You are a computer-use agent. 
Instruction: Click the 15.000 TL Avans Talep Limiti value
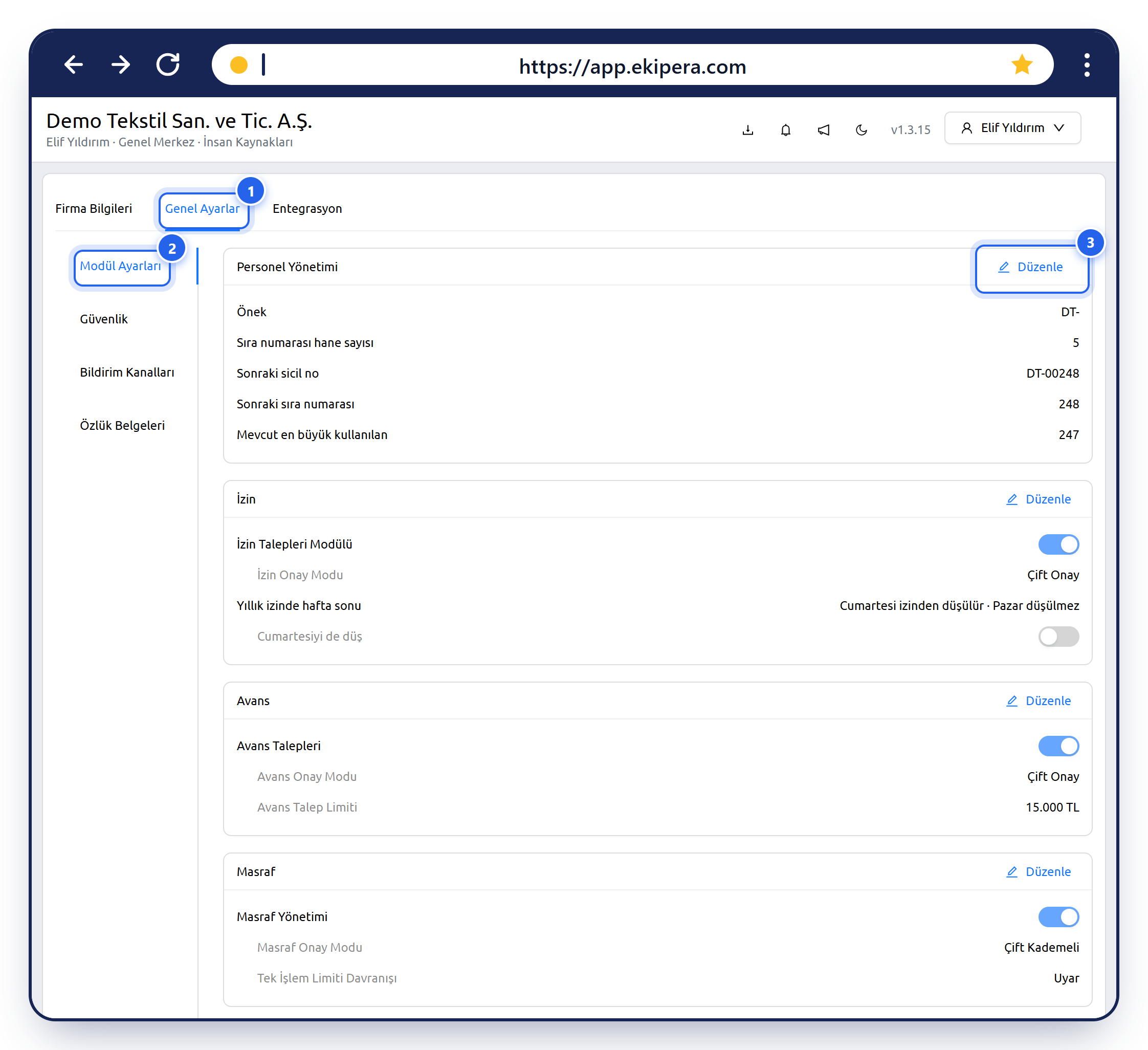click(1052, 807)
